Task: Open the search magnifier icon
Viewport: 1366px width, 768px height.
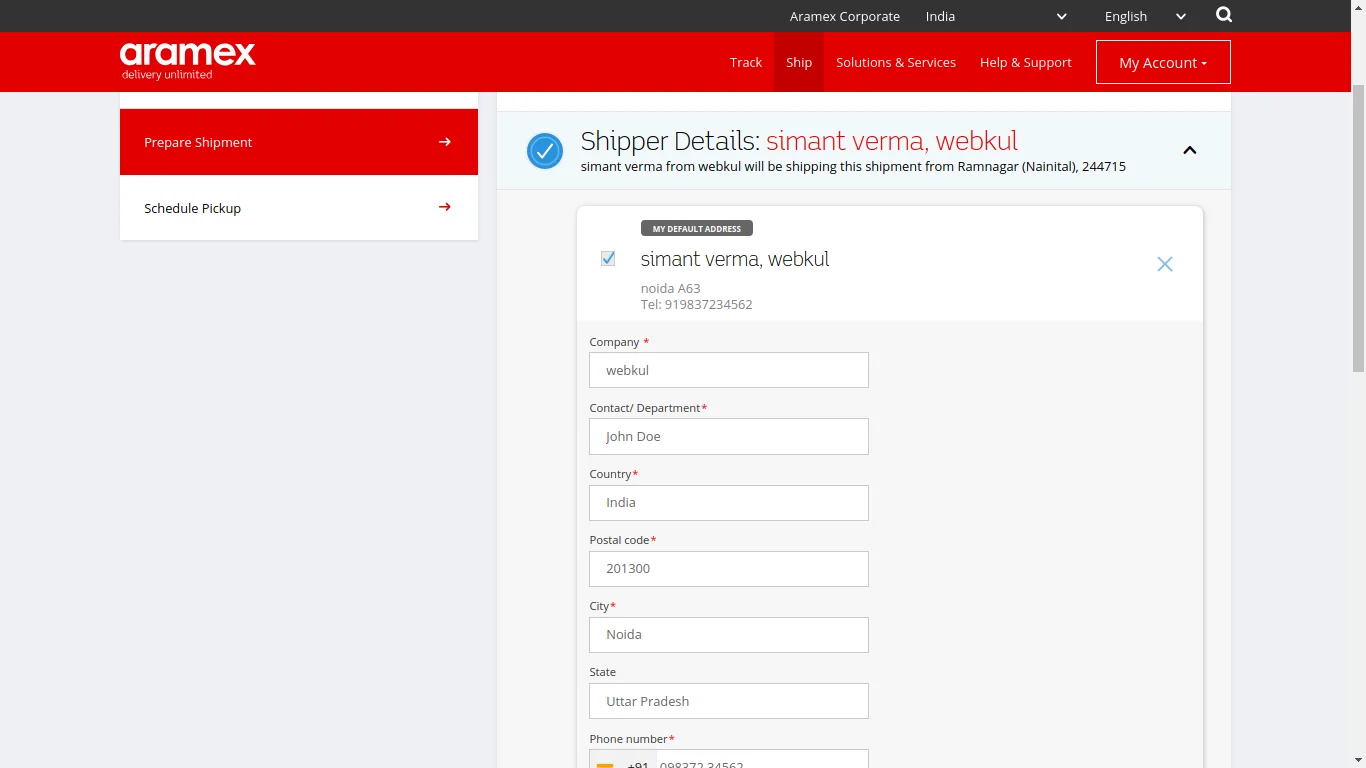Action: click(x=1224, y=15)
